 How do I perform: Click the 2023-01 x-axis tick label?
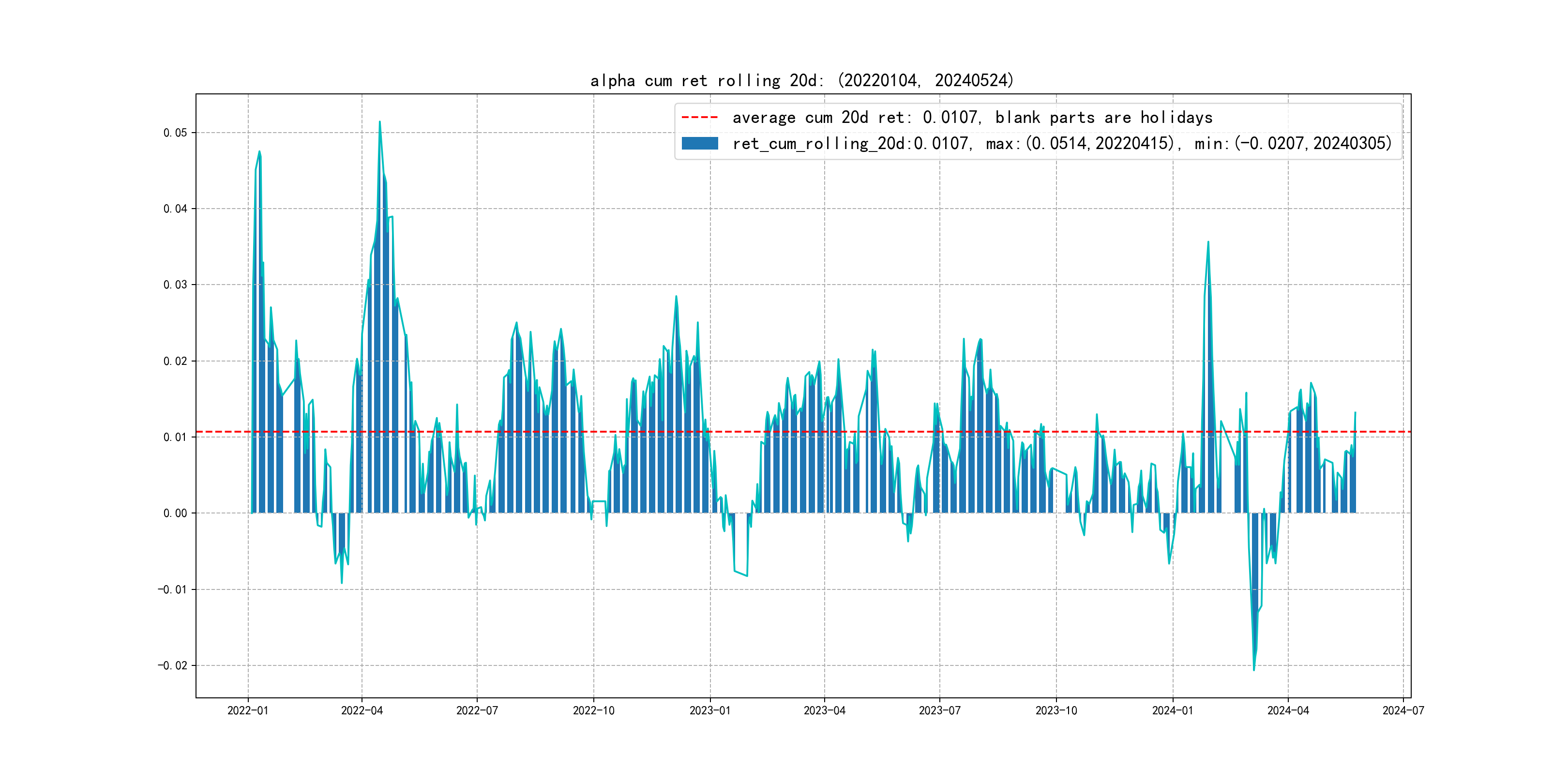[710, 710]
